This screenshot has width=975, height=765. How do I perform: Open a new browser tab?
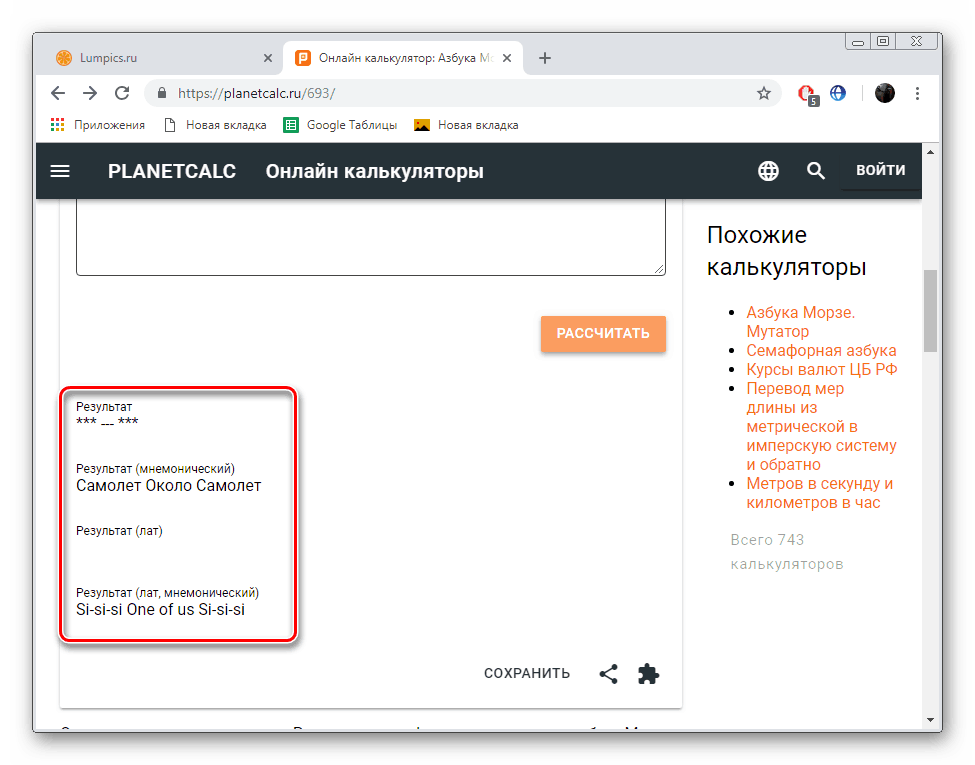pyautogui.click(x=545, y=58)
